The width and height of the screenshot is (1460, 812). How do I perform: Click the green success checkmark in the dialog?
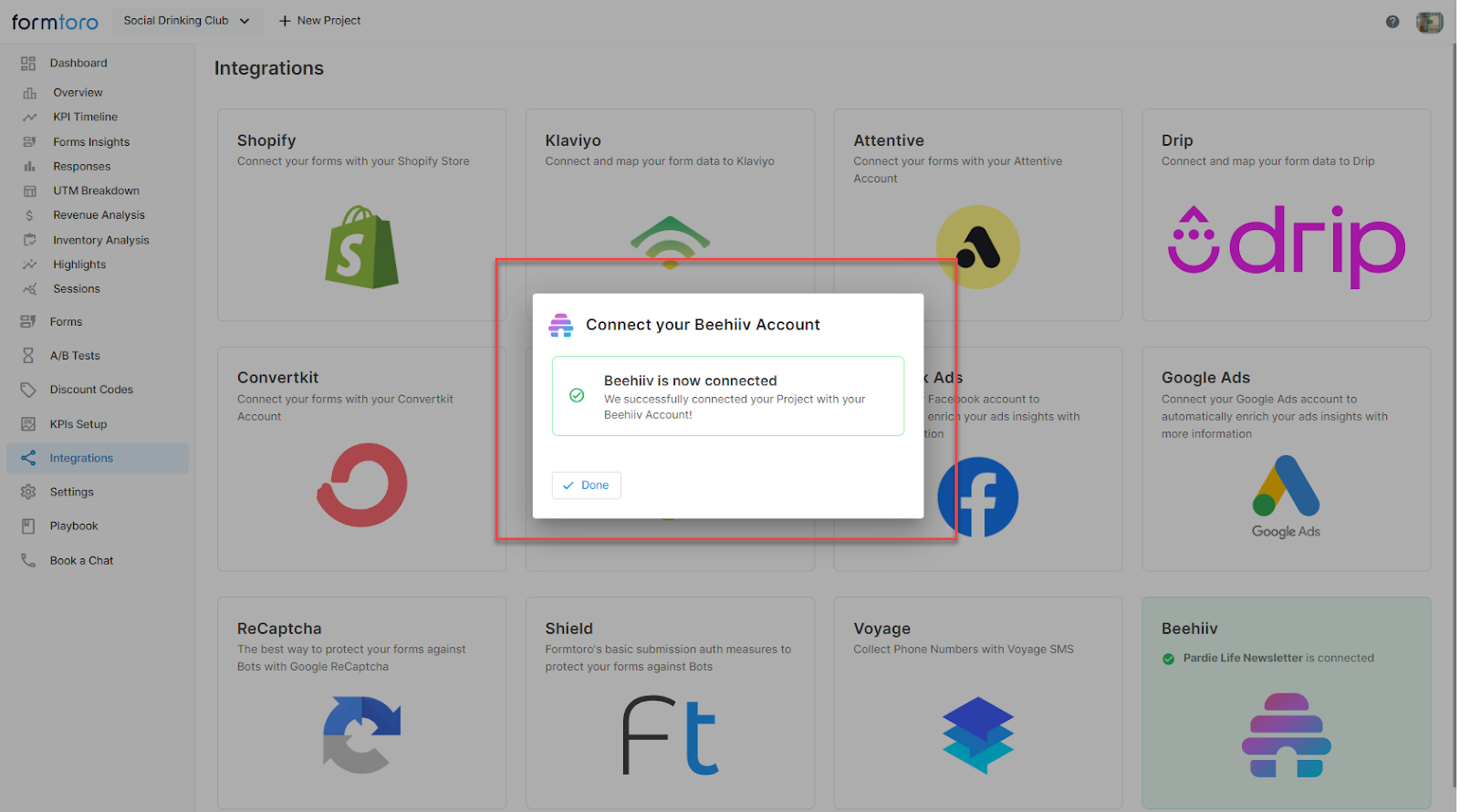click(577, 396)
